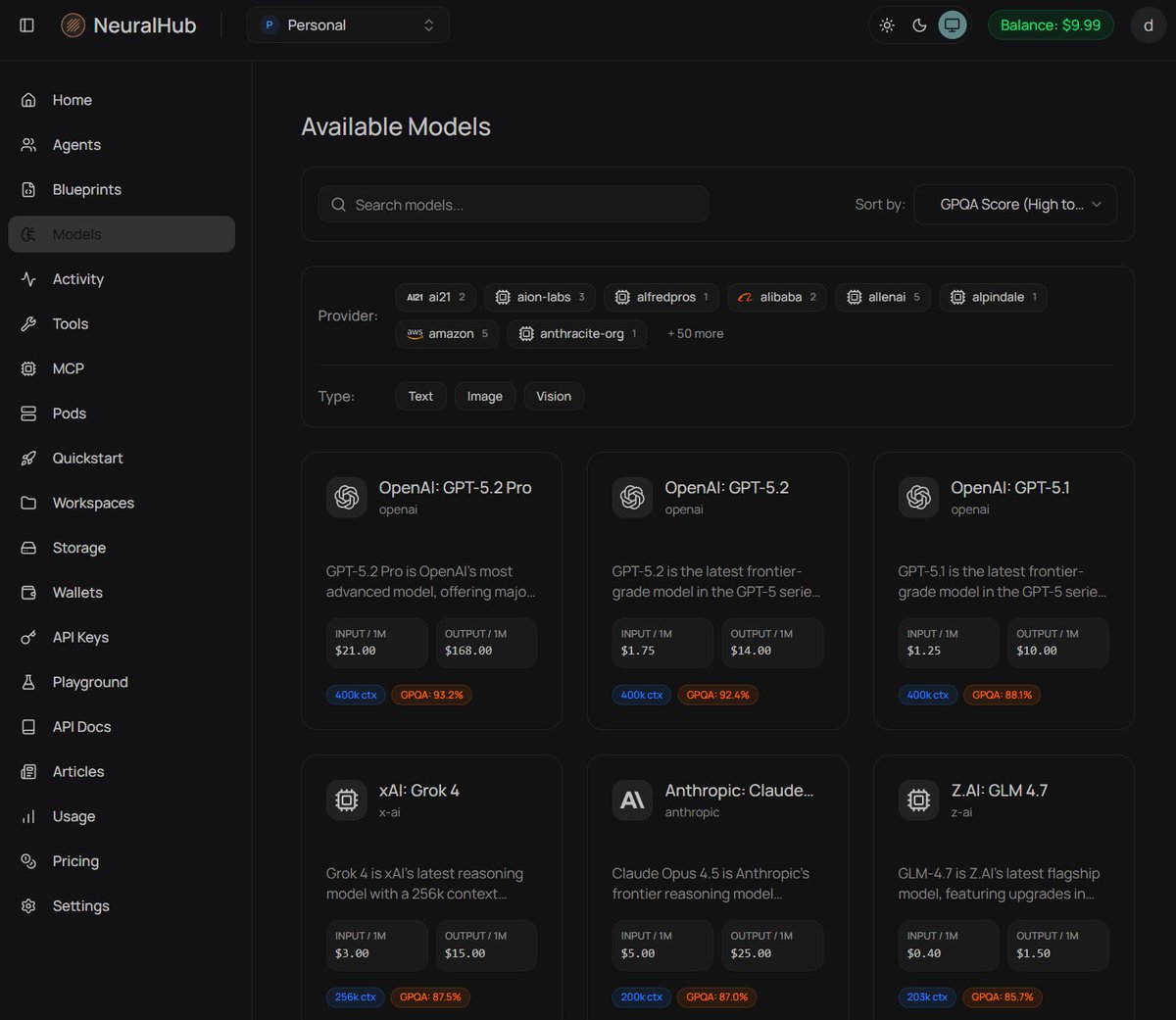Click the OpenAI logo on GPT-5.2 card
Viewport: 1176px width, 1020px height.
[x=632, y=498]
